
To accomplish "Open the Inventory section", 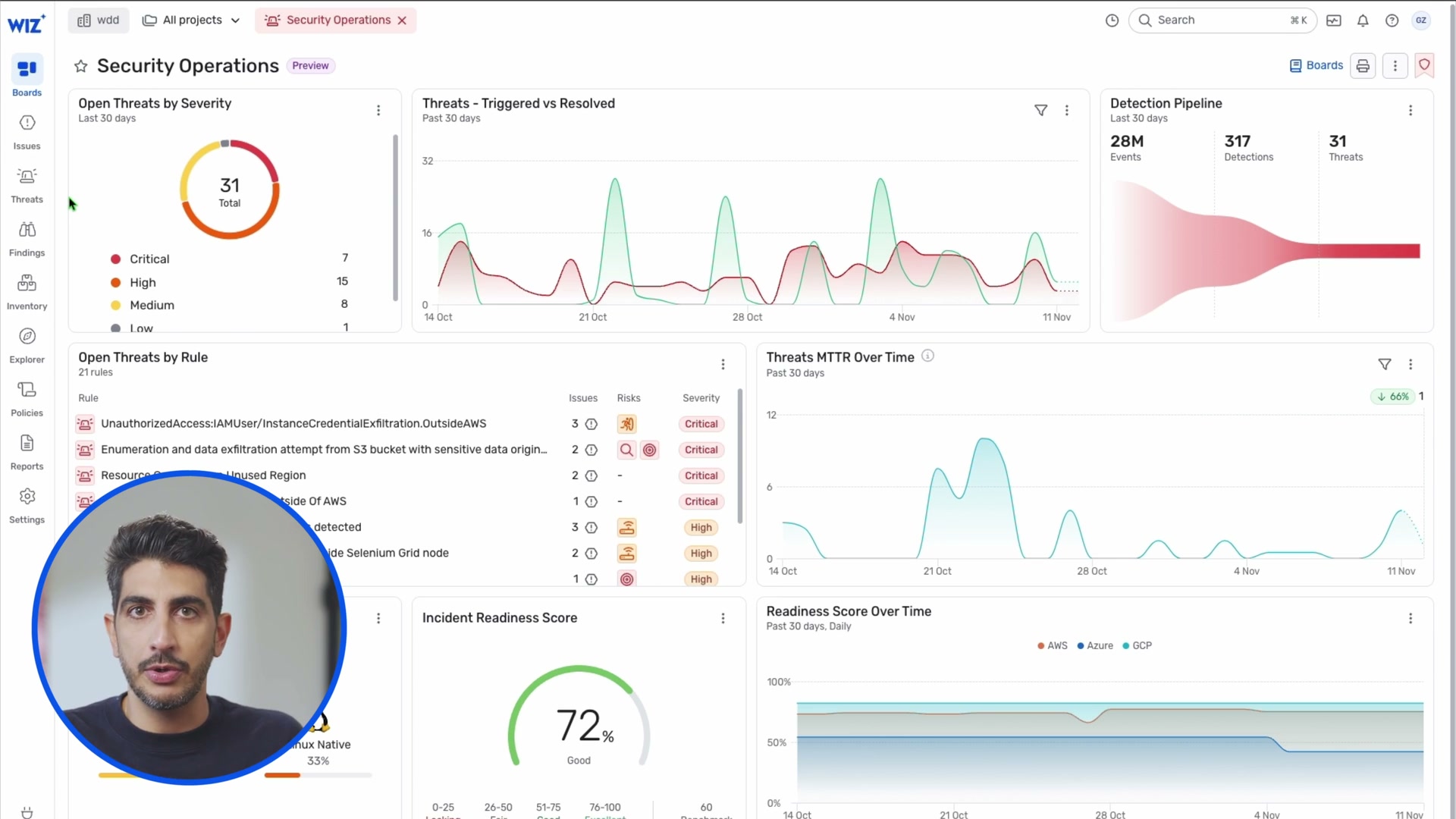I will [27, 292].
